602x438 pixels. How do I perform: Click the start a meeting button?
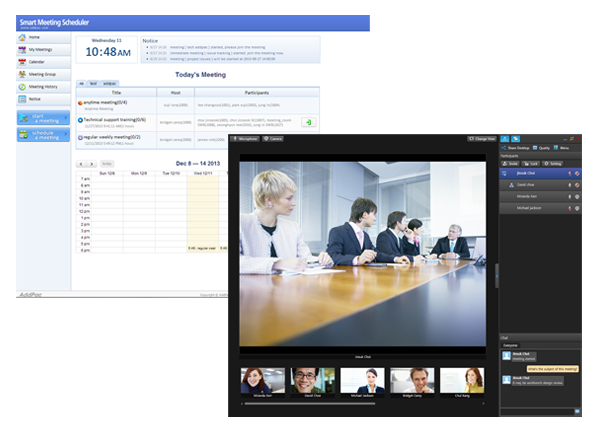pos(43,118)
